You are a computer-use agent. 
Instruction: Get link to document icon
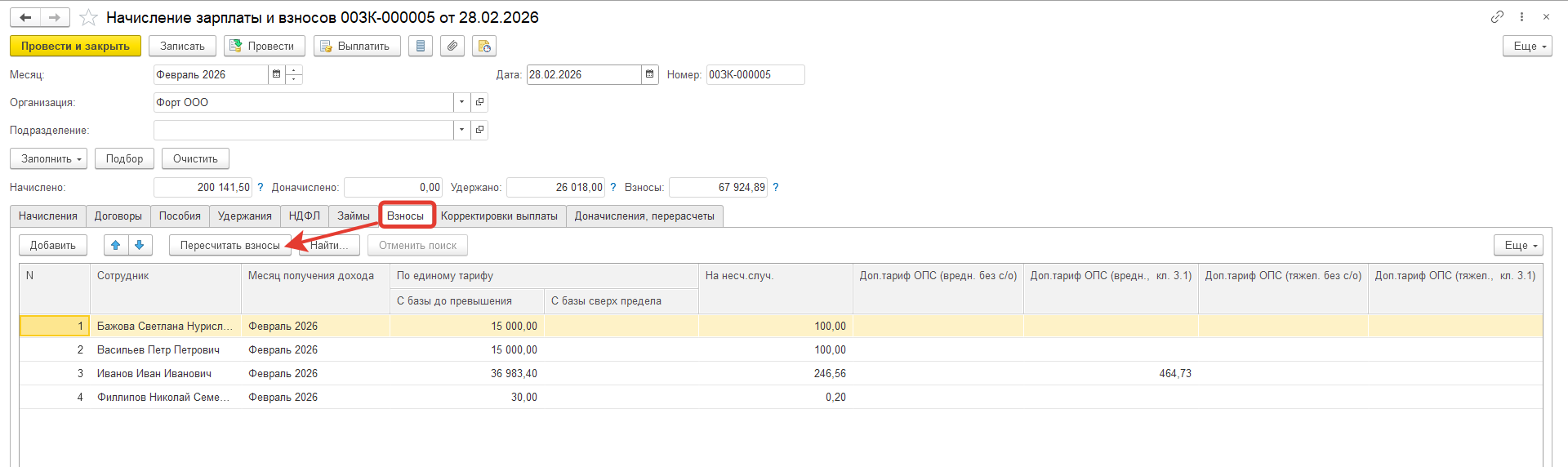tap(1497, 16)
